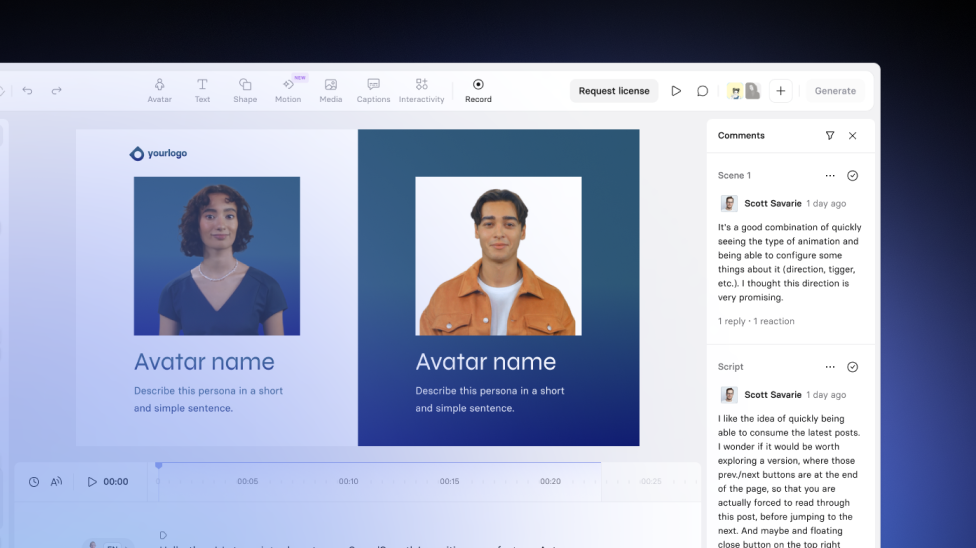Select right Avatar name heading text
The image size is (976, 548).
(x=486, y=362)
